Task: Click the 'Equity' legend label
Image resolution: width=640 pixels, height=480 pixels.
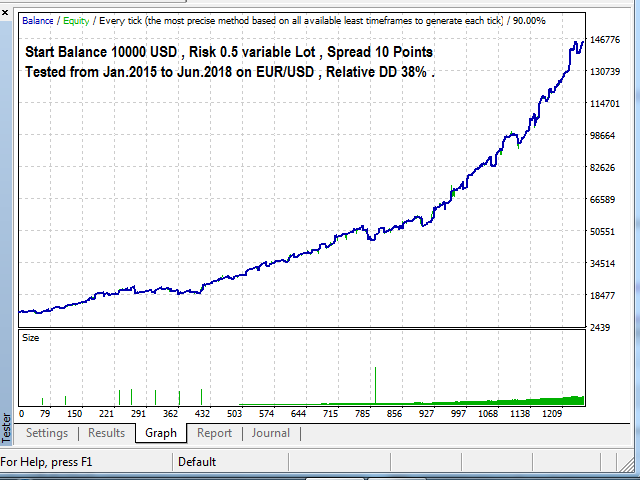Action: pos(76,21)
